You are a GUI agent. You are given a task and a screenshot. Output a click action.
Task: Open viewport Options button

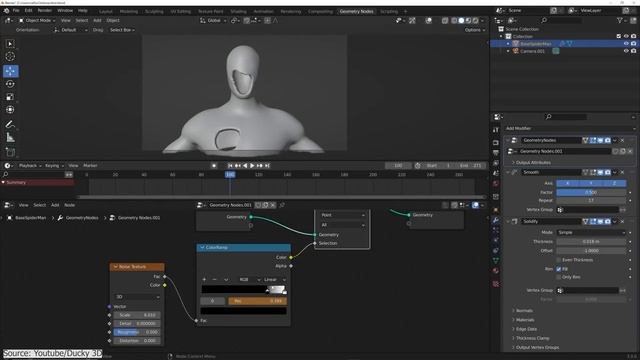click(x=475, y=30)
